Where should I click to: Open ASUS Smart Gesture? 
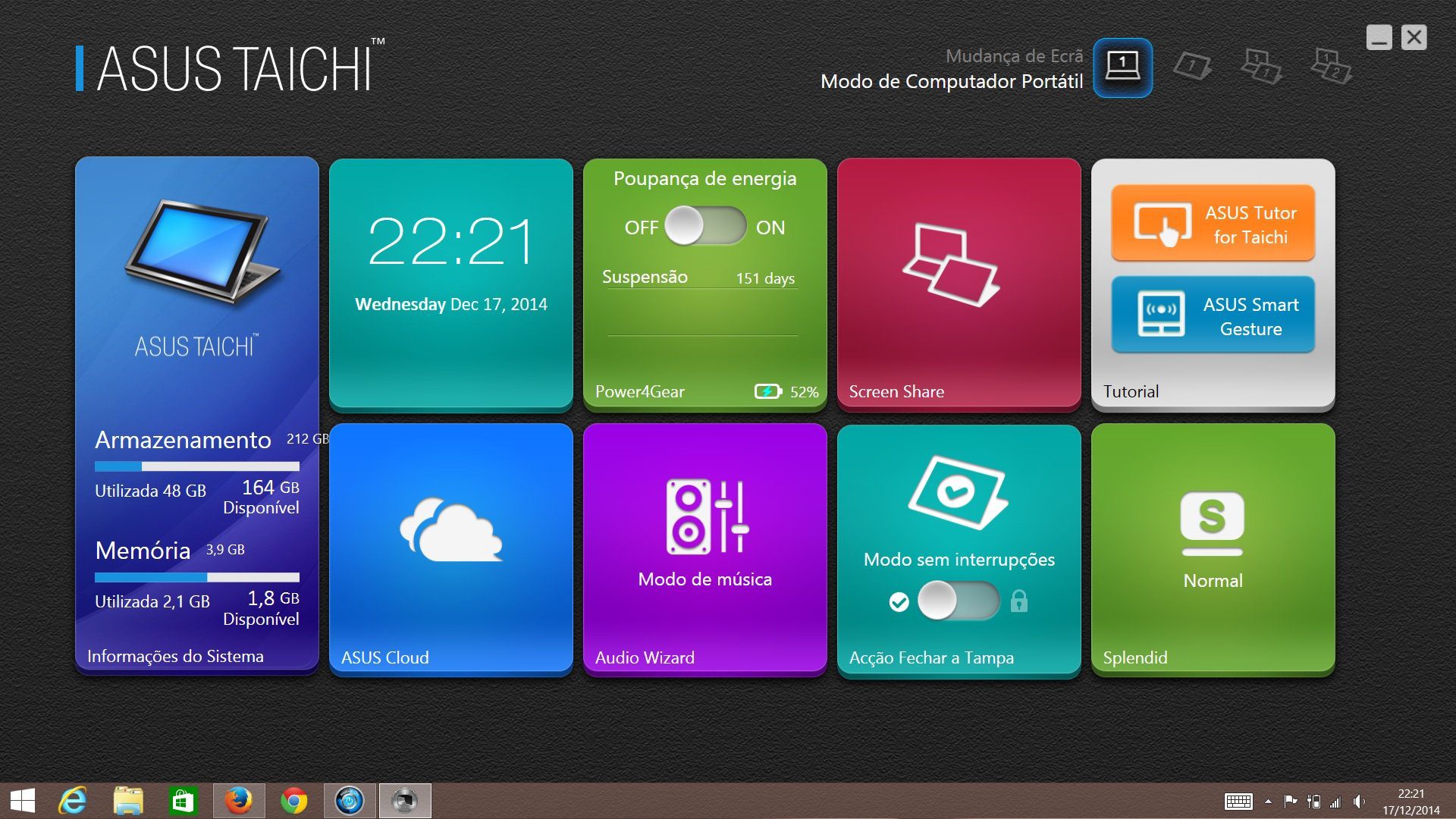pos(1213,315)
